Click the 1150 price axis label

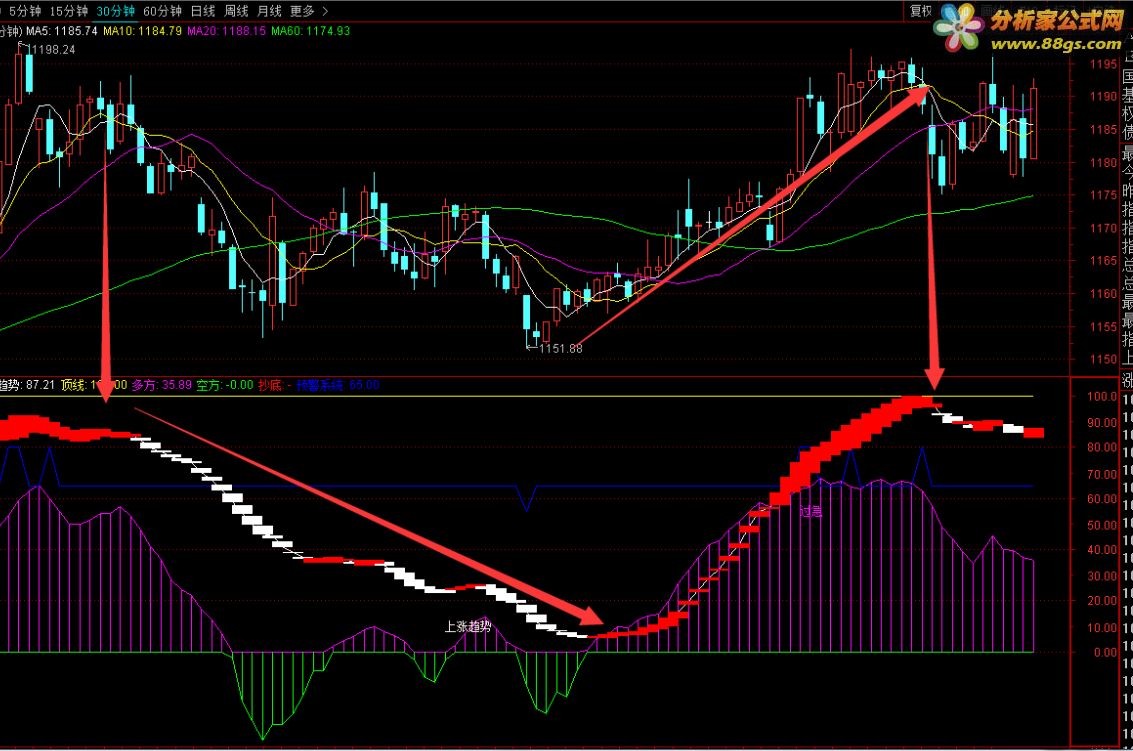pyautogui.click(x=1103, y=359)
